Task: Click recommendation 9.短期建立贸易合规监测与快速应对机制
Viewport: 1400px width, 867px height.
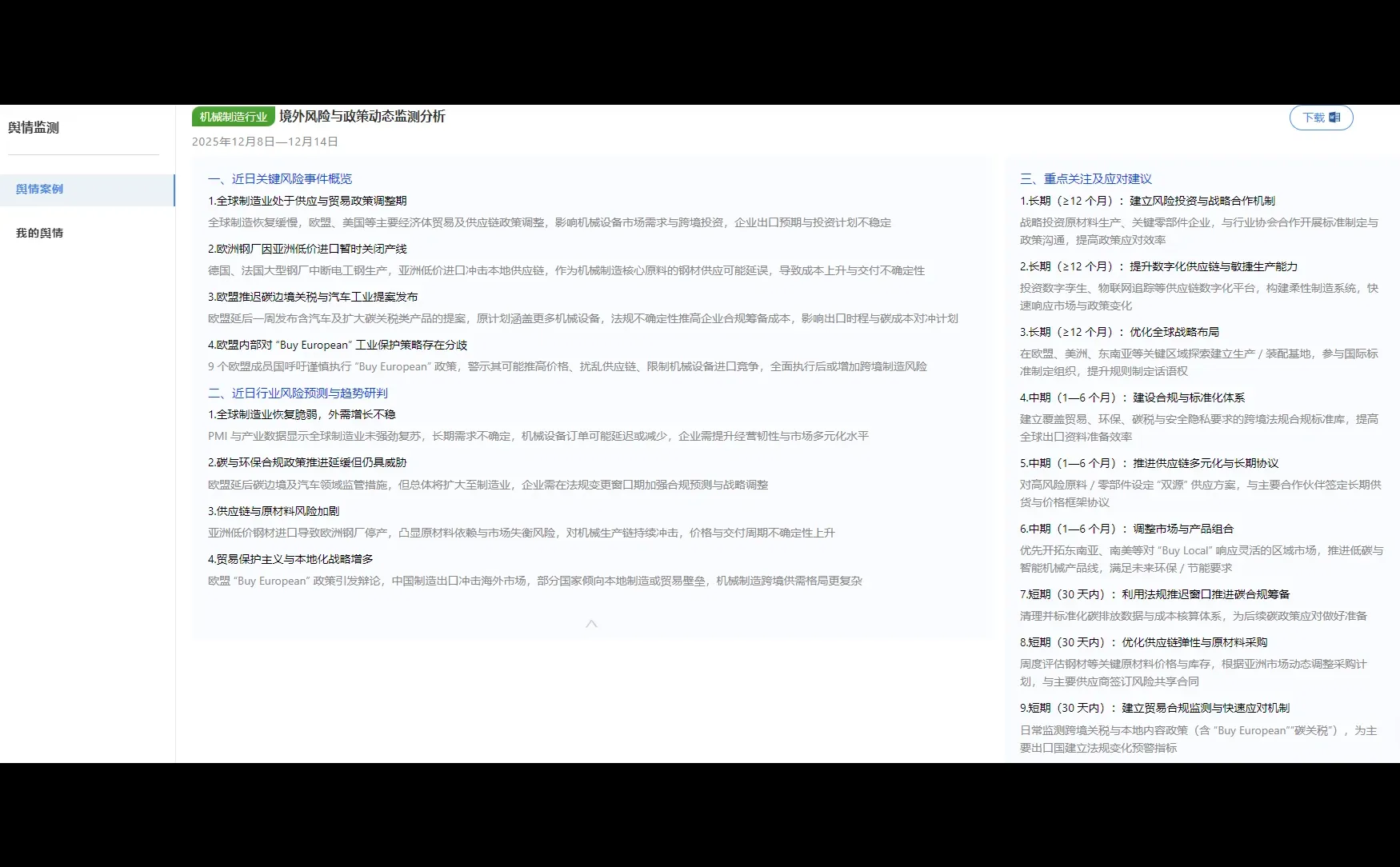Action: [x=1154, y=707]
